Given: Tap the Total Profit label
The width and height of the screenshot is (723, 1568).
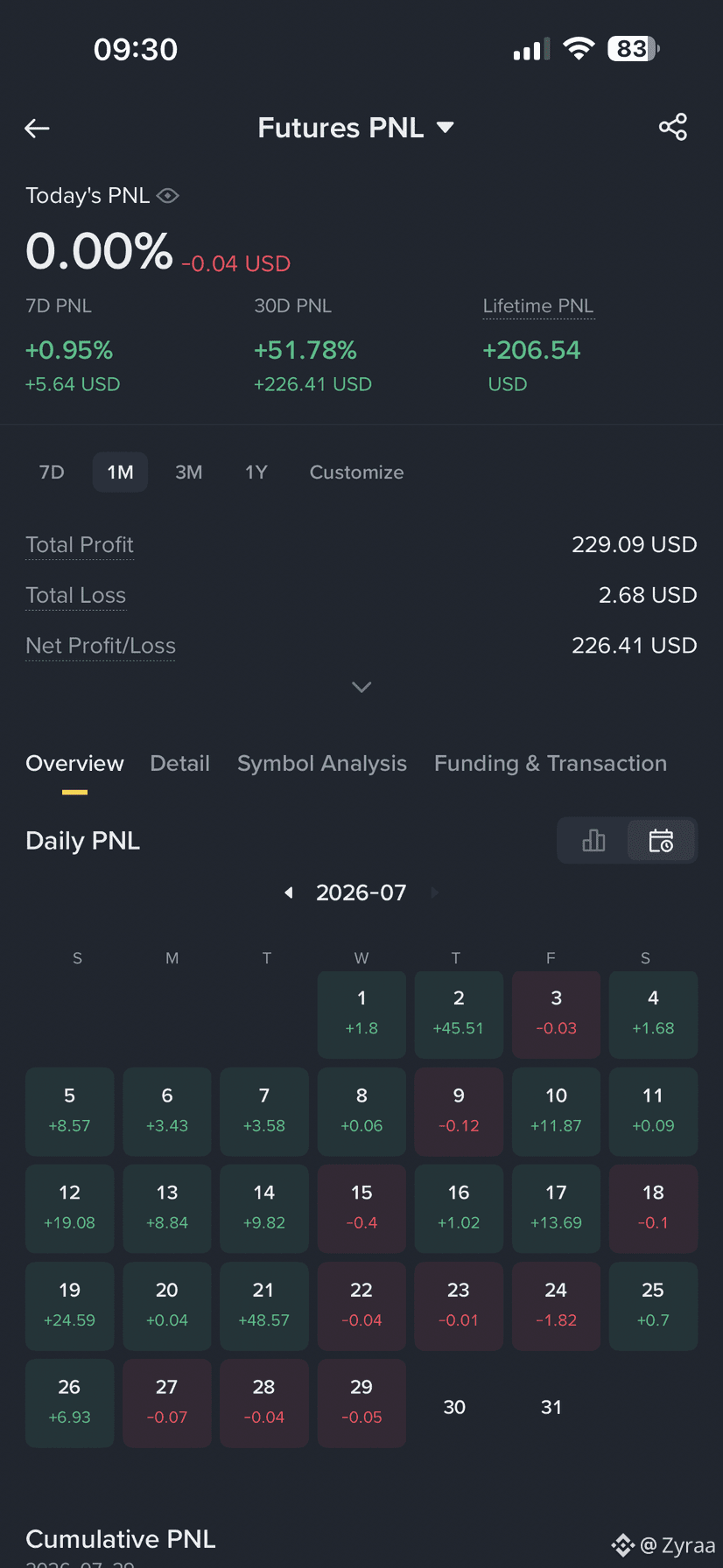Looking at the screenshot, I should tap(80, 545).
